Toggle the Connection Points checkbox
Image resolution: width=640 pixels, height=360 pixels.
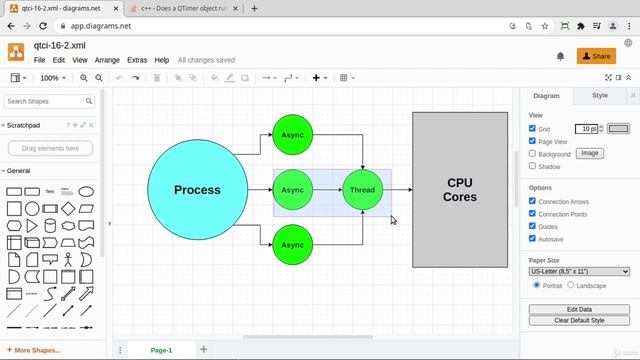click(532, 213)
